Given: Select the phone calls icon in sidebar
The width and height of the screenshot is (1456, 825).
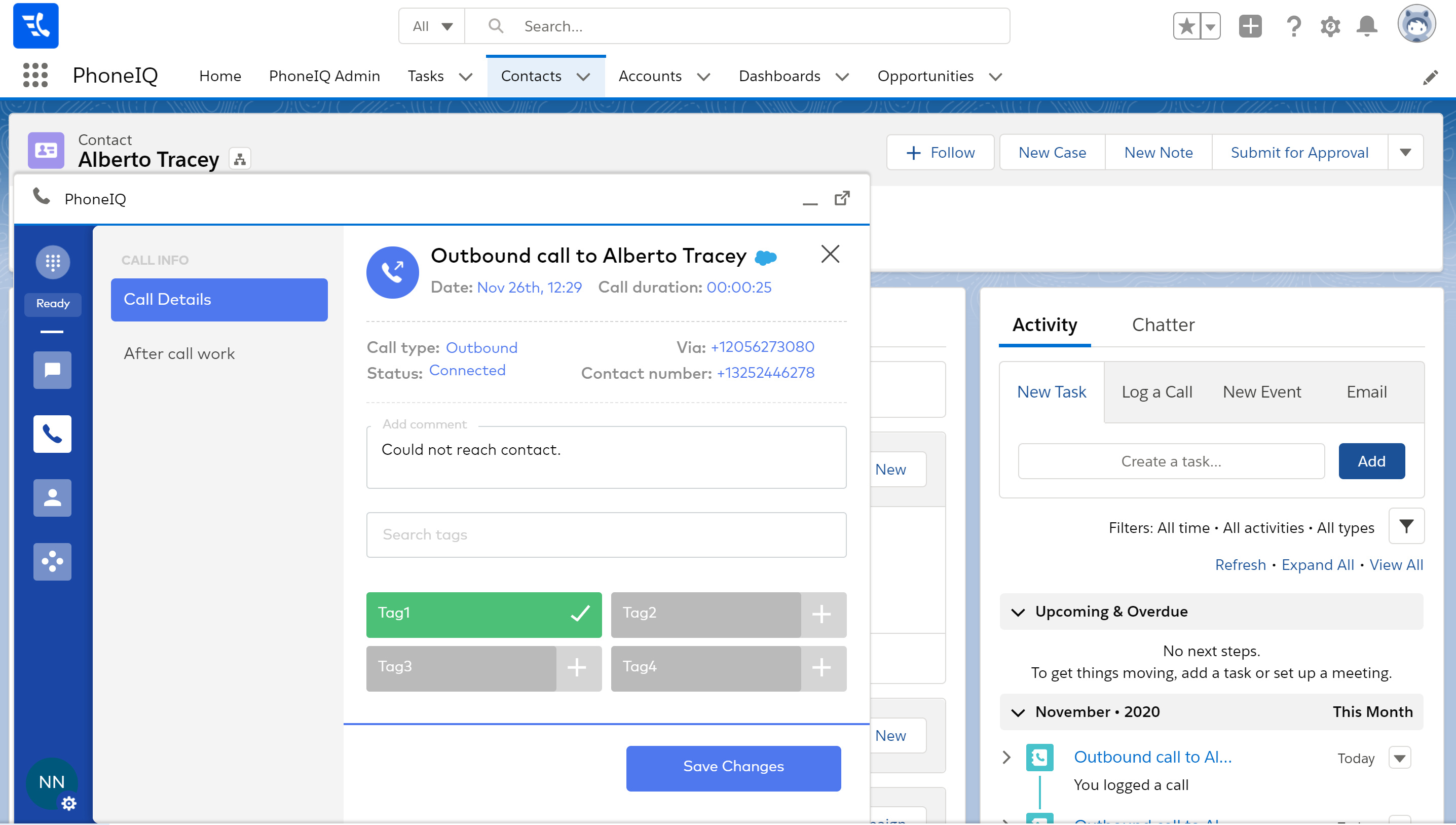Looking at the screenshot, I should tap(53, 434).
